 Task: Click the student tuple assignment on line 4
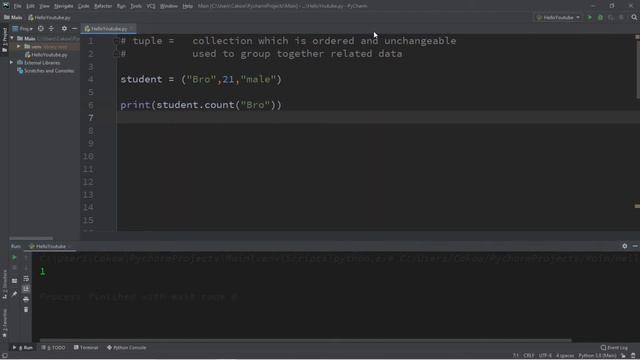point(201,79)
